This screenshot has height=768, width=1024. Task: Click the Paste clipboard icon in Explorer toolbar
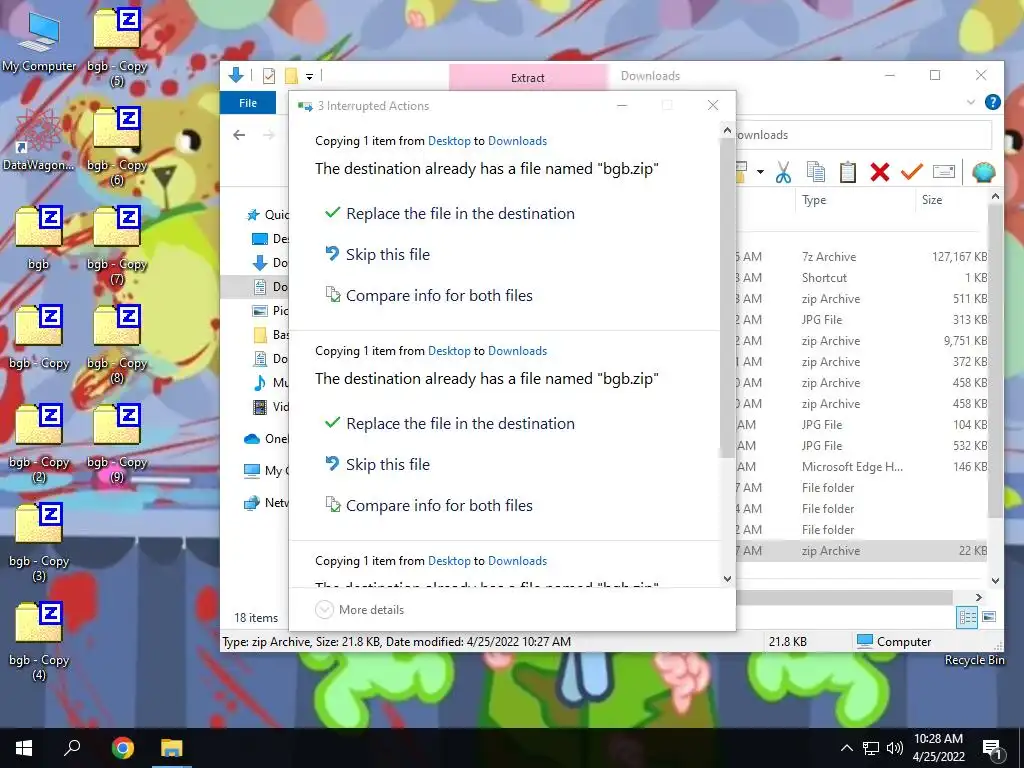(848, 172)
